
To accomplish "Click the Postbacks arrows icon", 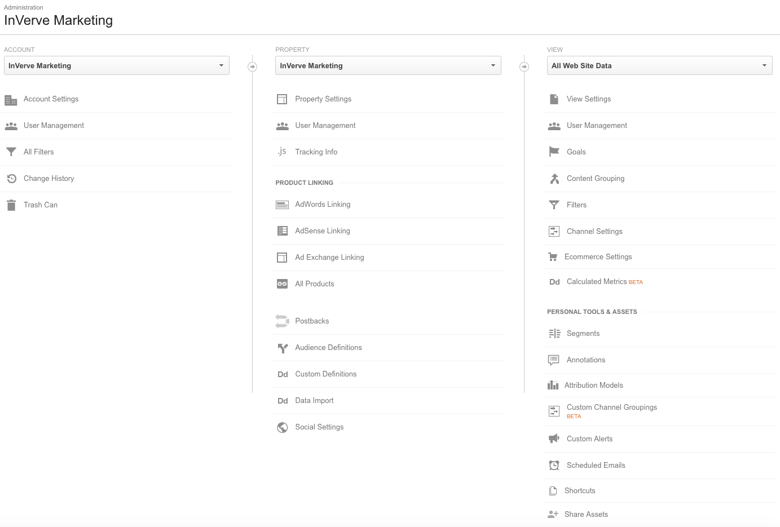I will click(282, 321).
